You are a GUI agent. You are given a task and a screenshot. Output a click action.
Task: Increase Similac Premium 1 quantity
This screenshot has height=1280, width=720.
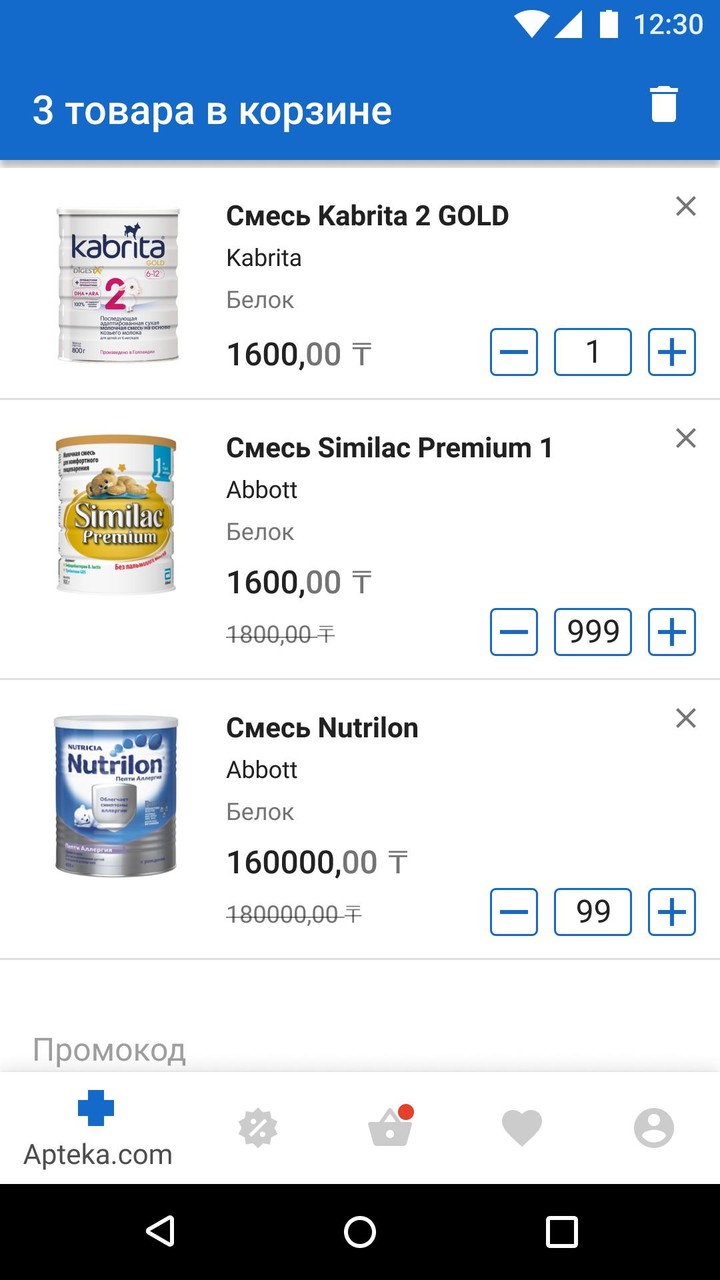point(672,632)
